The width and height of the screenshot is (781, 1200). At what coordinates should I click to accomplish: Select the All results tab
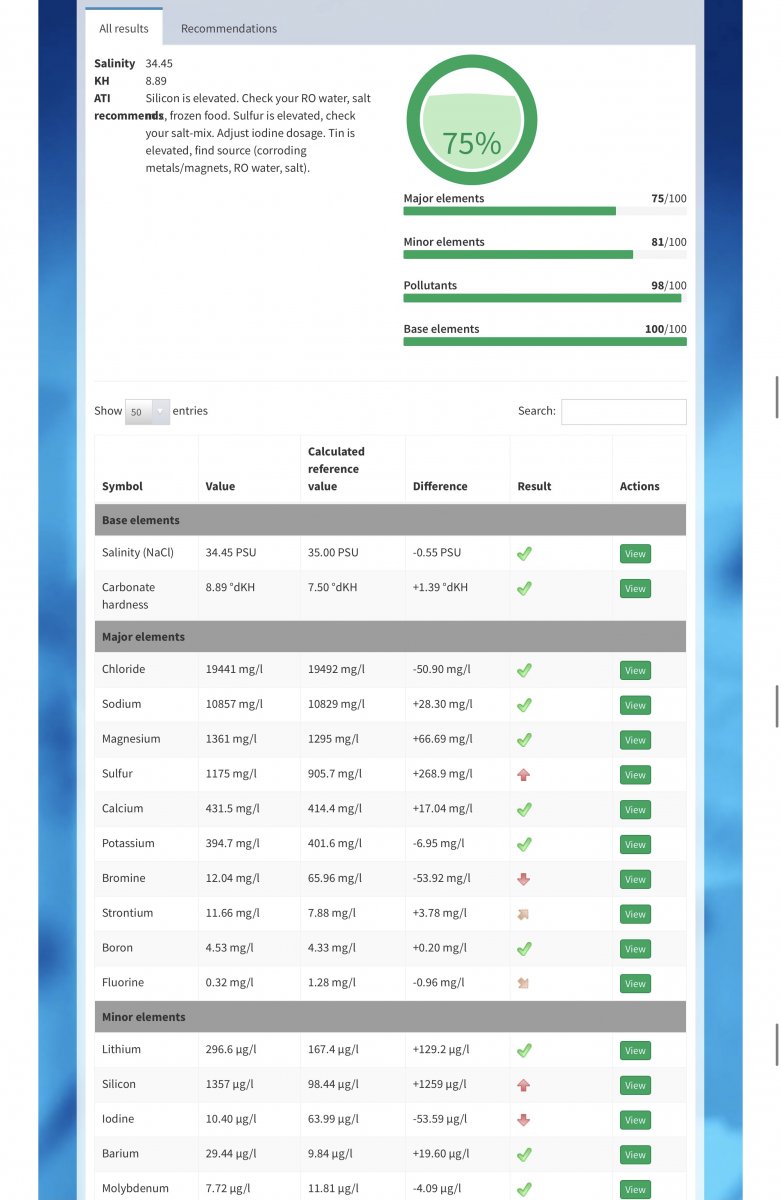click(124, 29)
